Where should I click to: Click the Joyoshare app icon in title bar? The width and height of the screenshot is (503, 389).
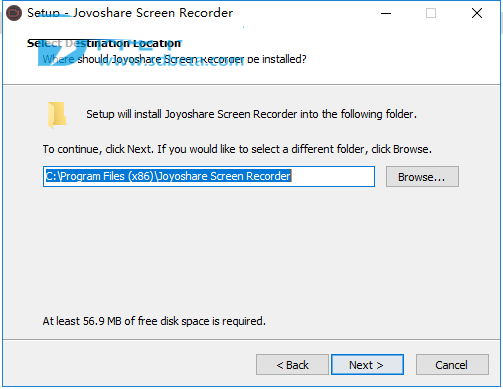coord(14,13)
